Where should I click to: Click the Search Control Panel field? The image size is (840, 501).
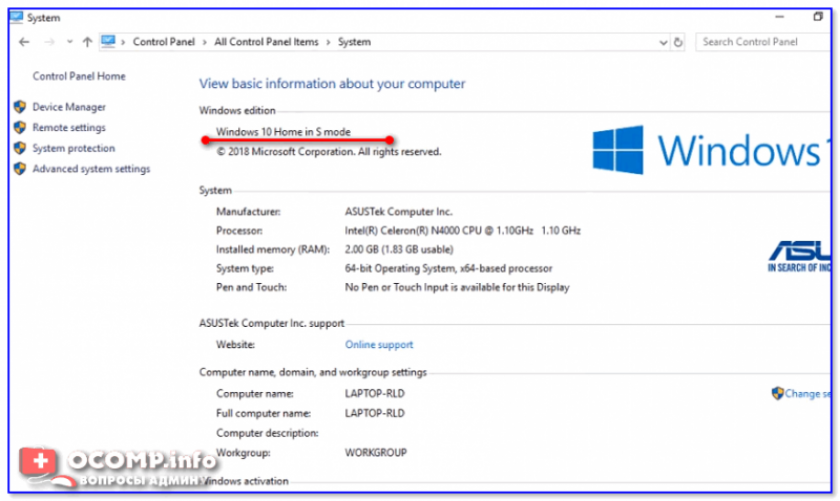click(763, 42)
